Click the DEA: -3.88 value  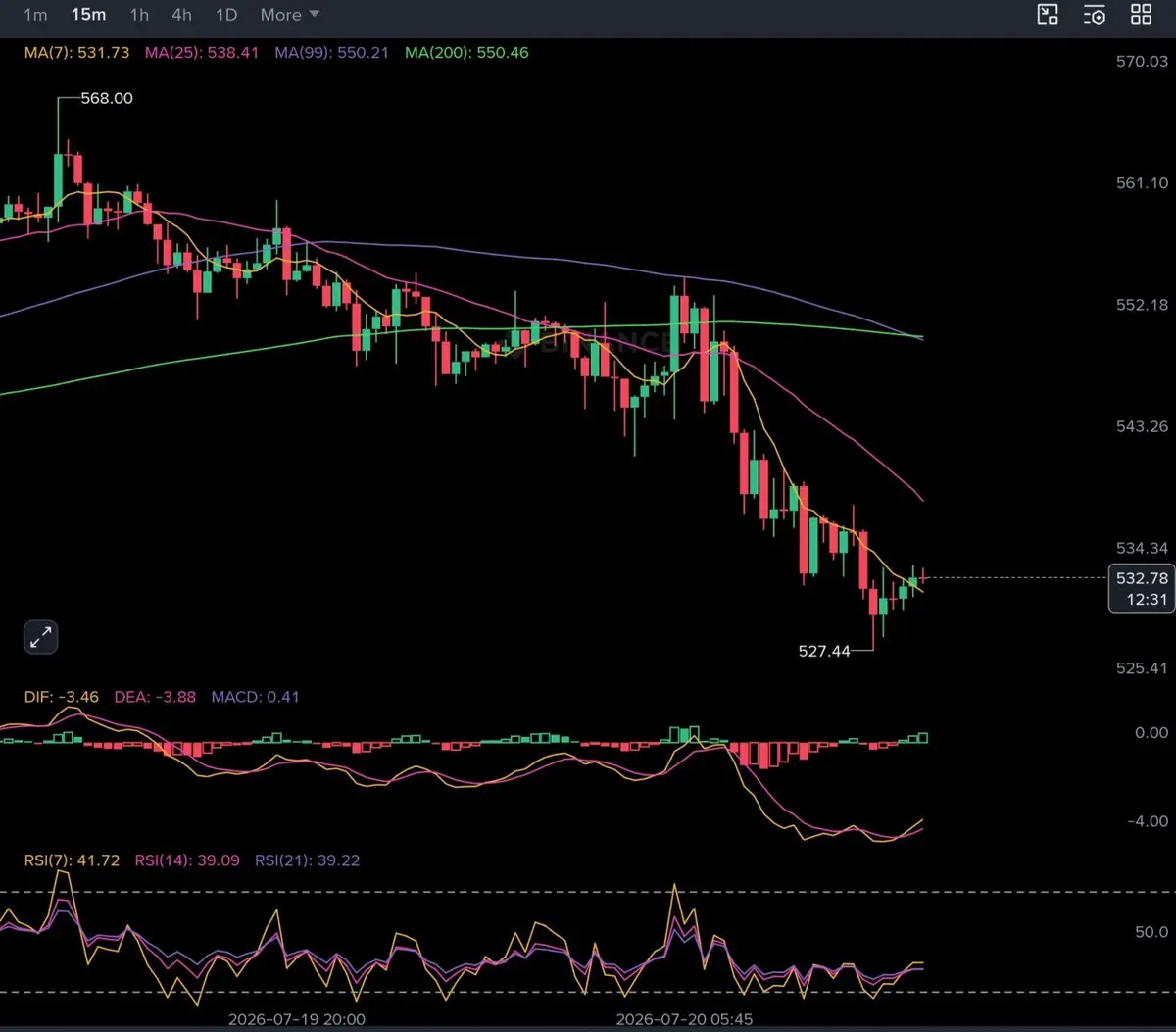click(155, 697)
